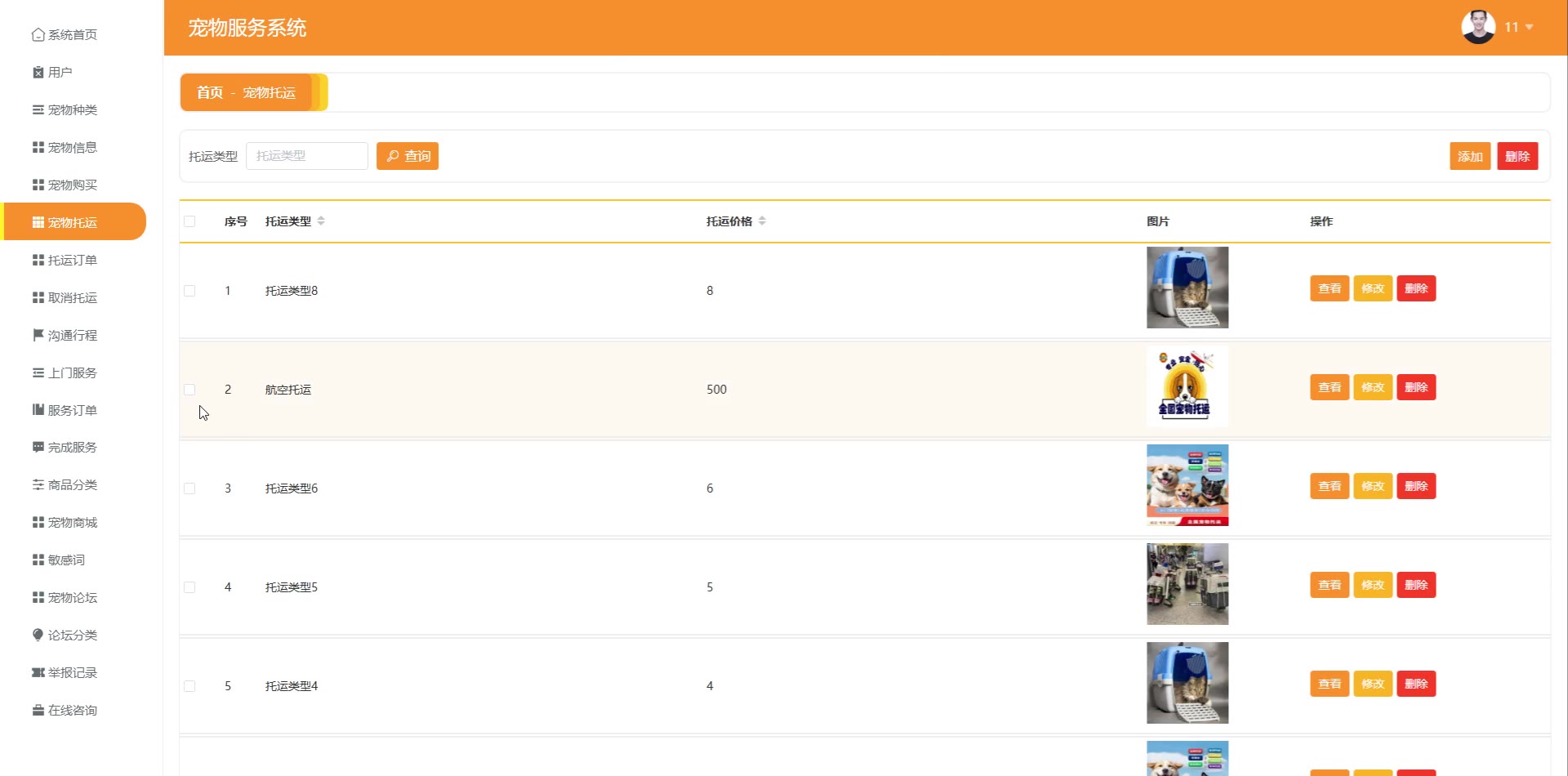This screenshot has height=776, width=1568.
Task: Tick the checkbox for row 托运类型8
Action: [189, 291]
